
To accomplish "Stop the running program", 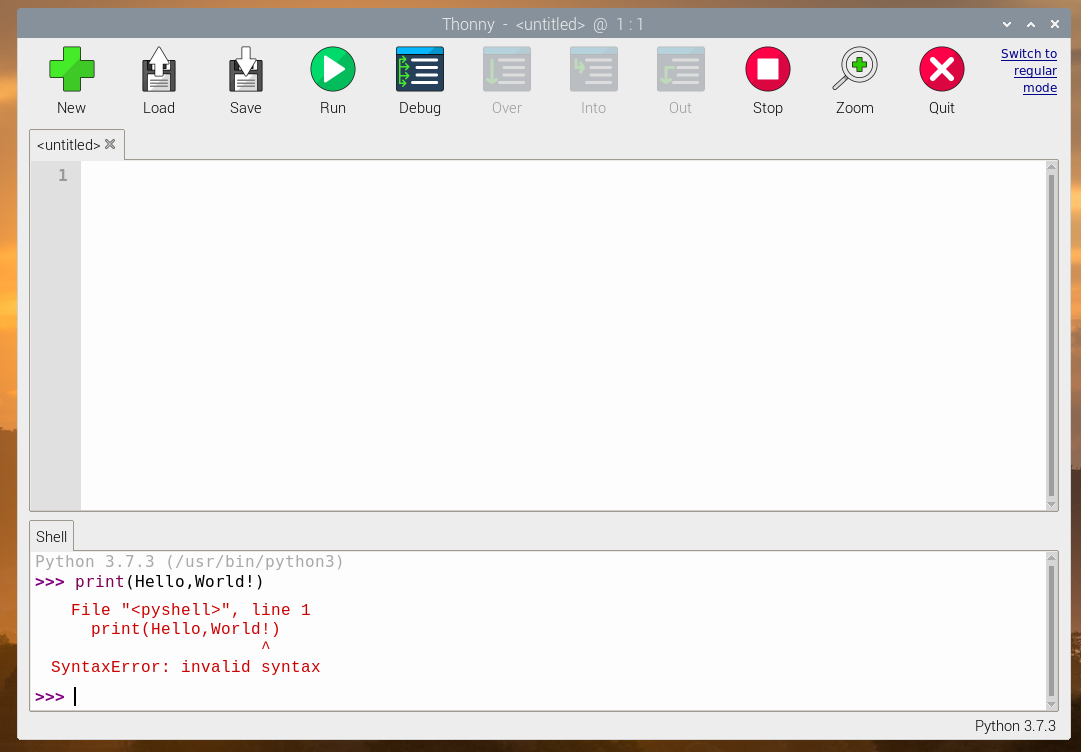I will pyautogui.click(x=768, y=70).
